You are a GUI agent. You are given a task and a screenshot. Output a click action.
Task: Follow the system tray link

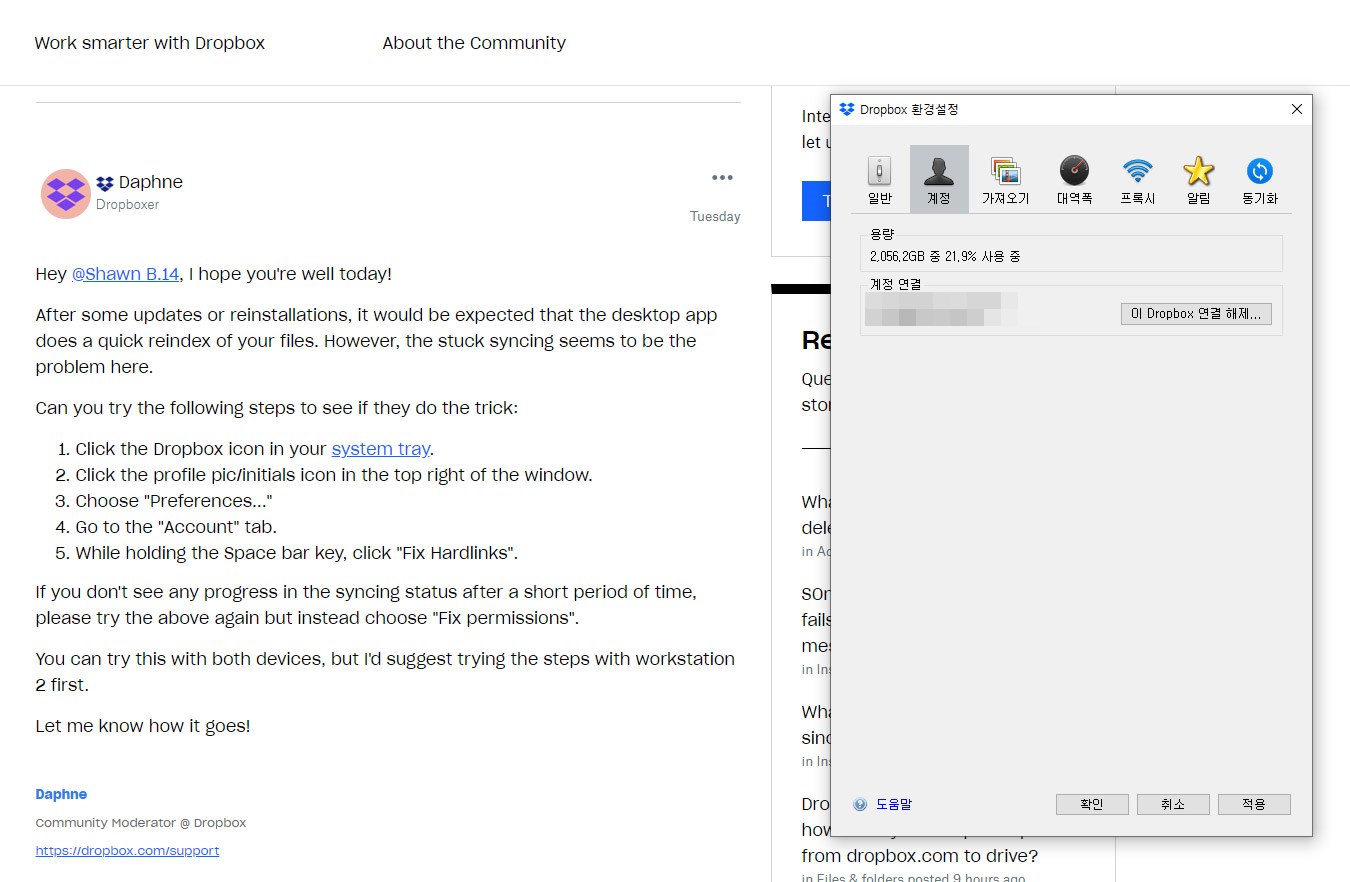[381, 449]
